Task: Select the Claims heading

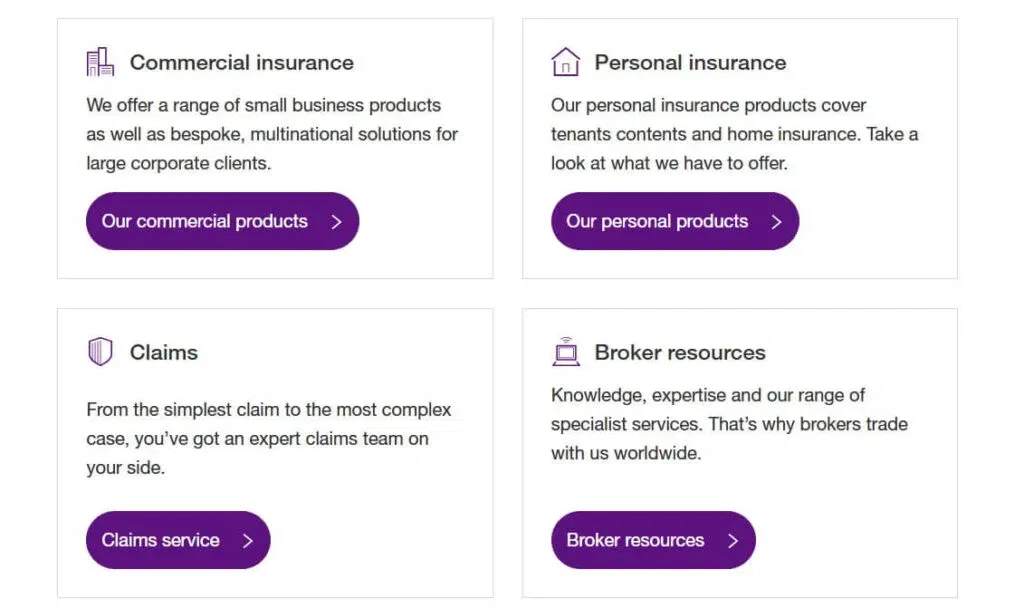Action: (x=163, y=352)
